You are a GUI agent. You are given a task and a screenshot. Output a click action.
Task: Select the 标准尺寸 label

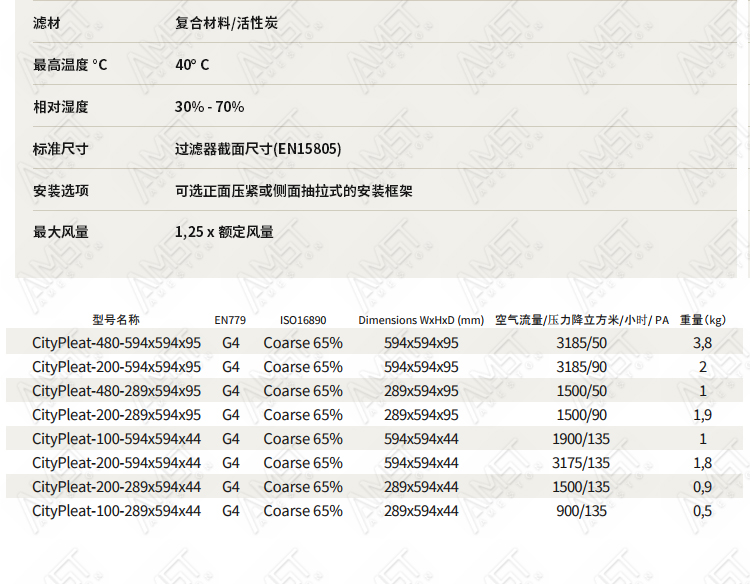pos(61,149)
